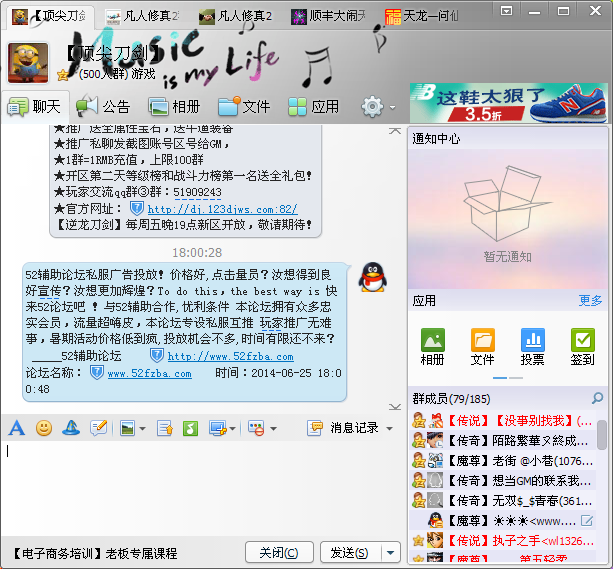613x569 pixels.
Task: Click the minion group avatar
Action: (x=28, y=63)
